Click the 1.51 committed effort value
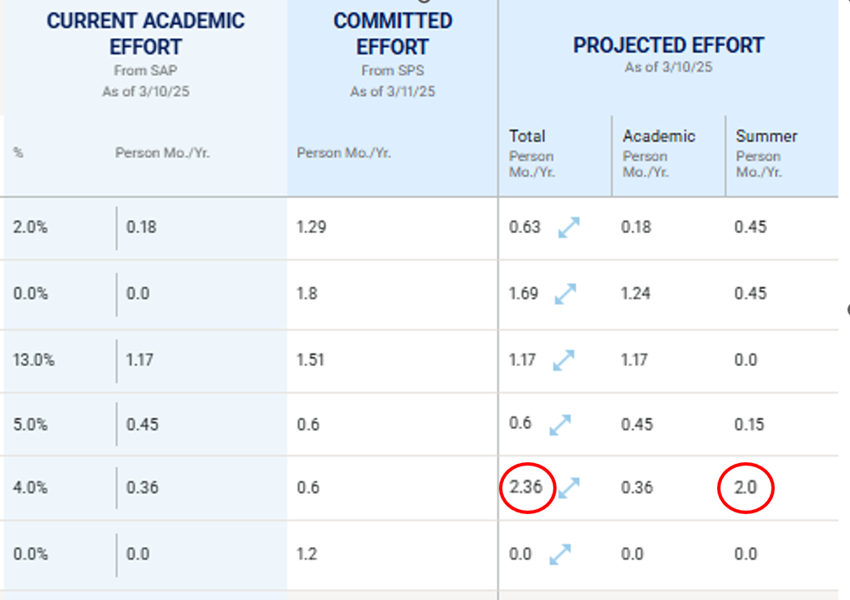The image size is (850, 600). tap(310, 360)
